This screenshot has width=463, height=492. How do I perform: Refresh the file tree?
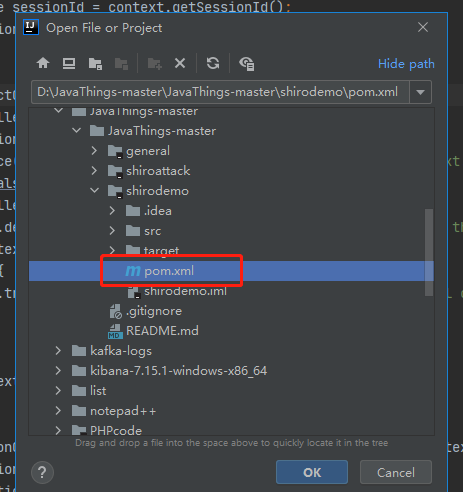(213, 63)
